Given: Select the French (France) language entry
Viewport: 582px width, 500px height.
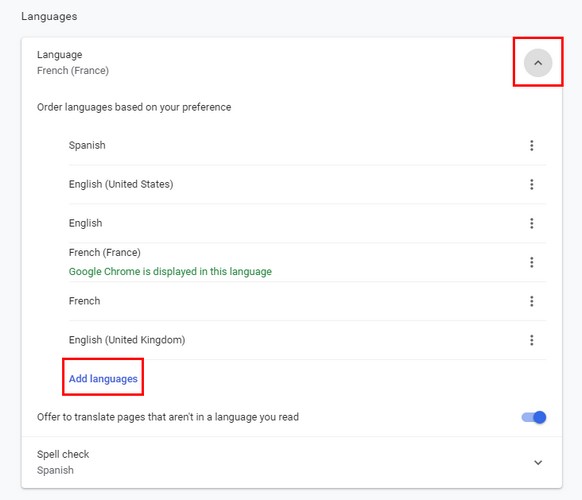Looking at the screenshot, I should (307, 262).
